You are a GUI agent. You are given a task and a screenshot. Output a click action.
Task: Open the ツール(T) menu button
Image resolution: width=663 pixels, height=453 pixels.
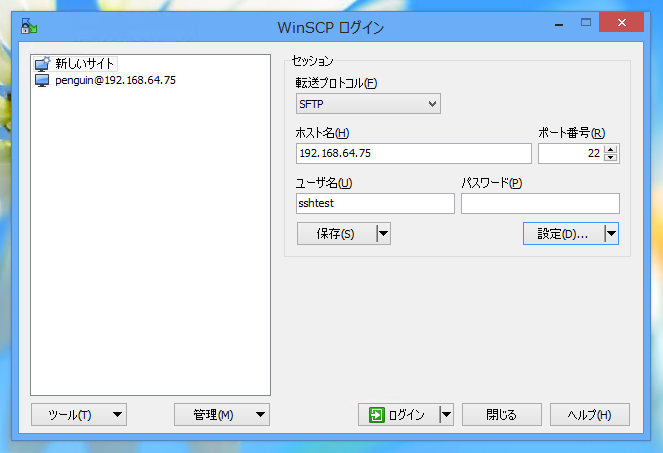coord(79,415)
